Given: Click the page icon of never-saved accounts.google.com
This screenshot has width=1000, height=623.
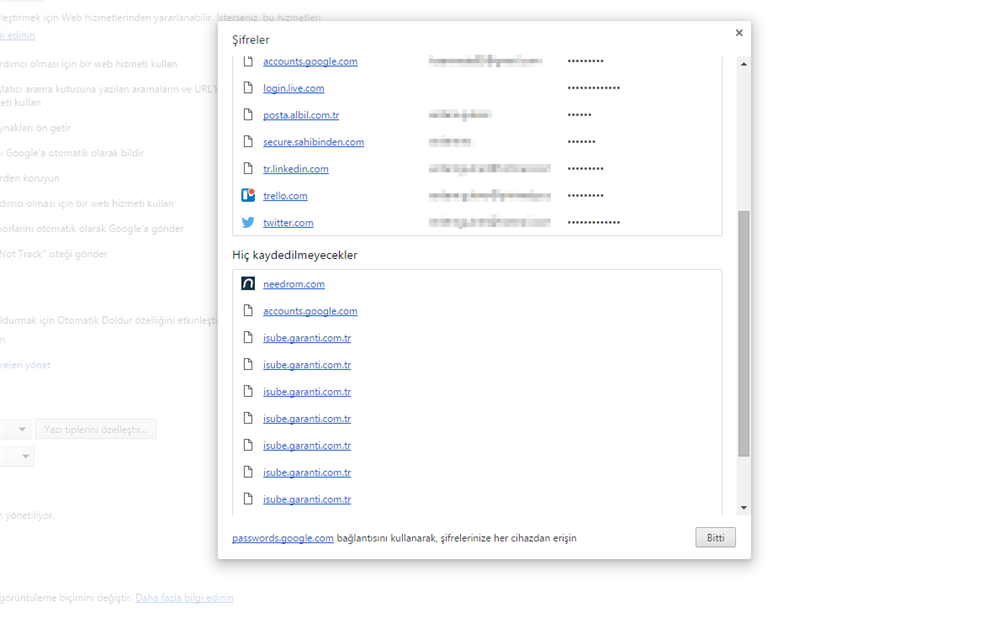Looking at the screenshot, I should click(248, 311).
